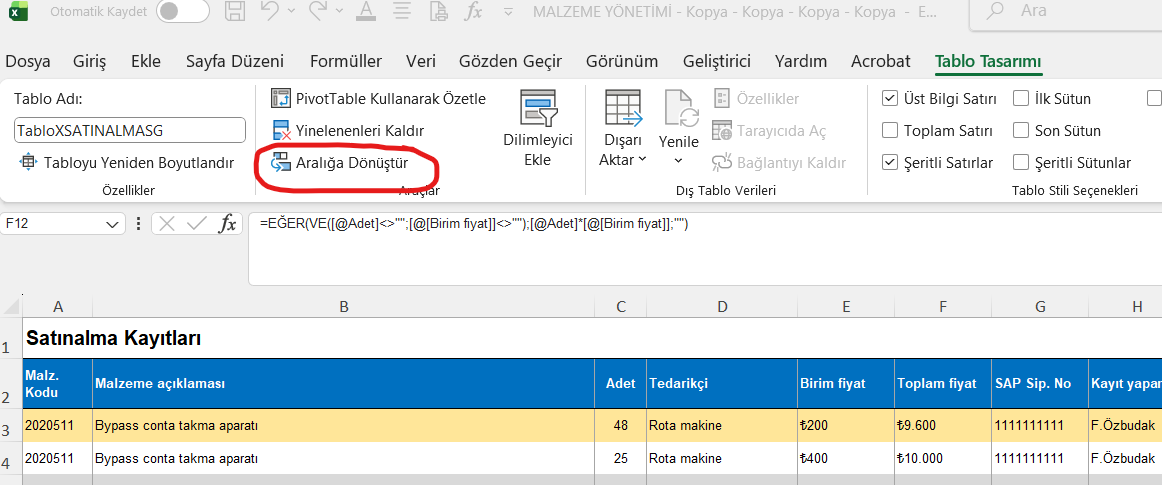Click the table name field TabloXSATINALMASG
This screenshot has width=1162, height=485.
(130, 131)
